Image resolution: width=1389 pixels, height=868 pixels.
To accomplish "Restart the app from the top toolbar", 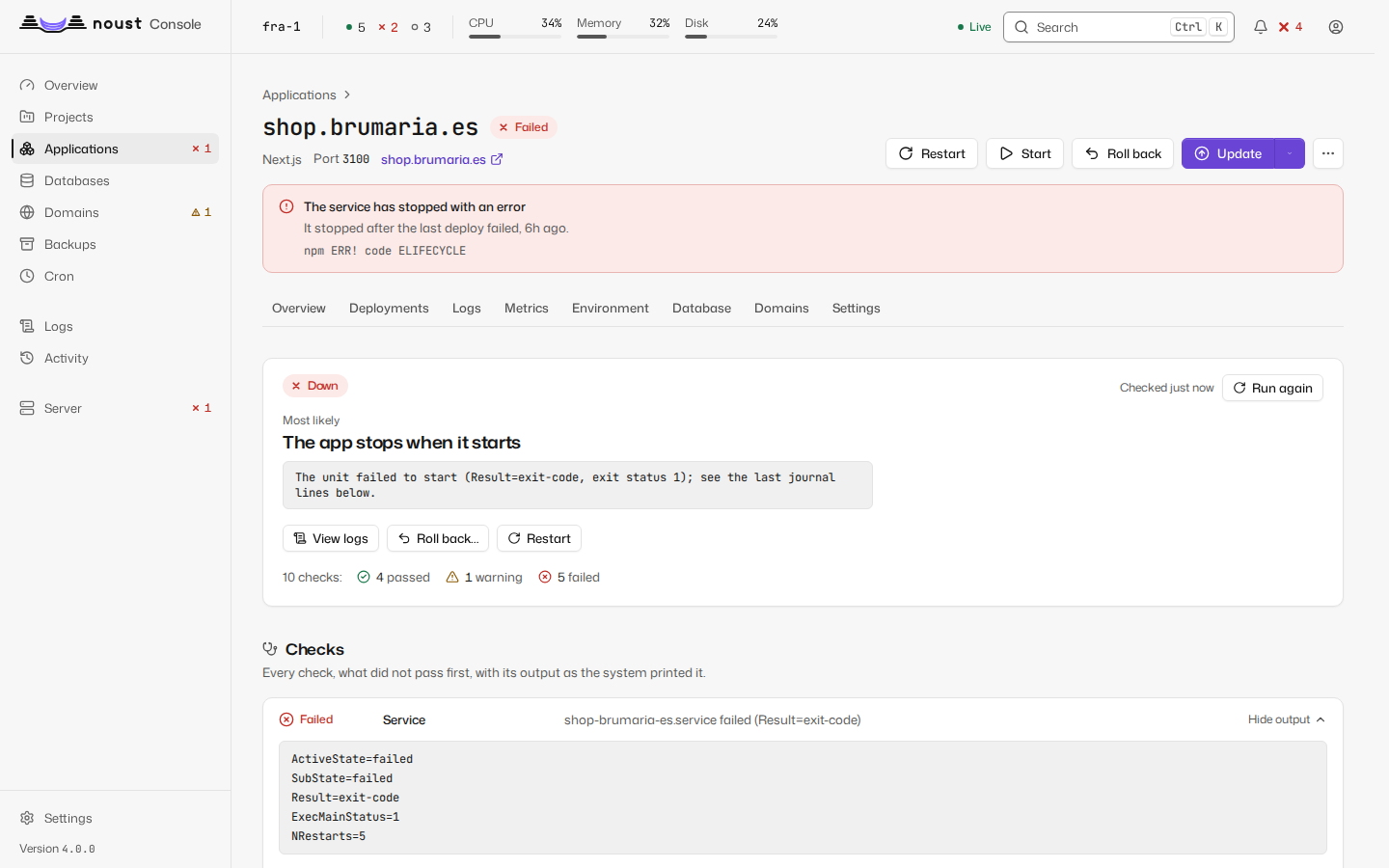I will pyautogui.click(x=932, y=153).
